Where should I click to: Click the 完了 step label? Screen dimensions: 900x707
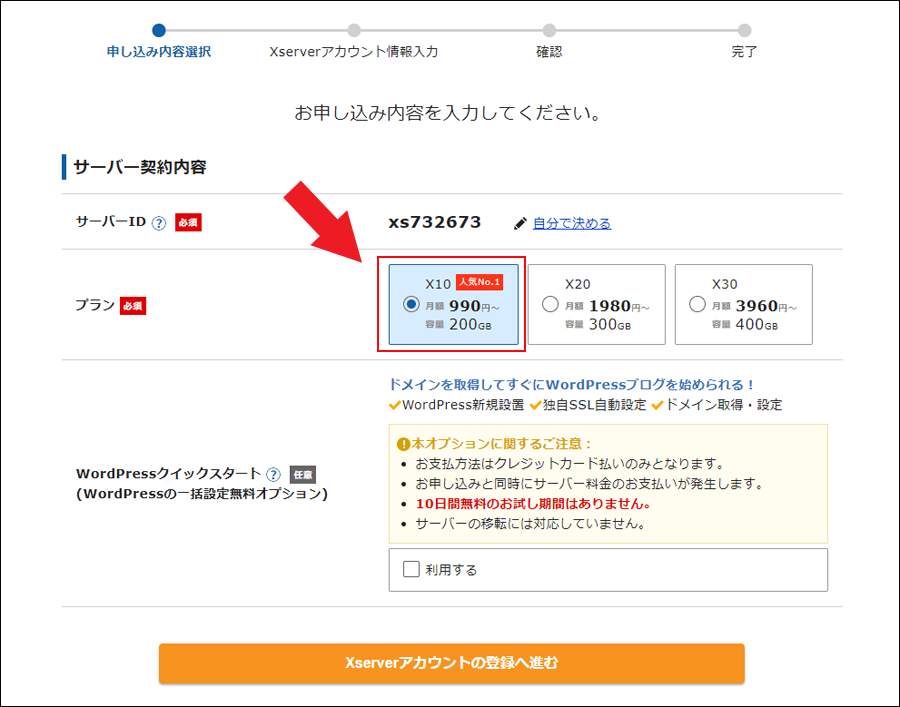tap(744, 52)
